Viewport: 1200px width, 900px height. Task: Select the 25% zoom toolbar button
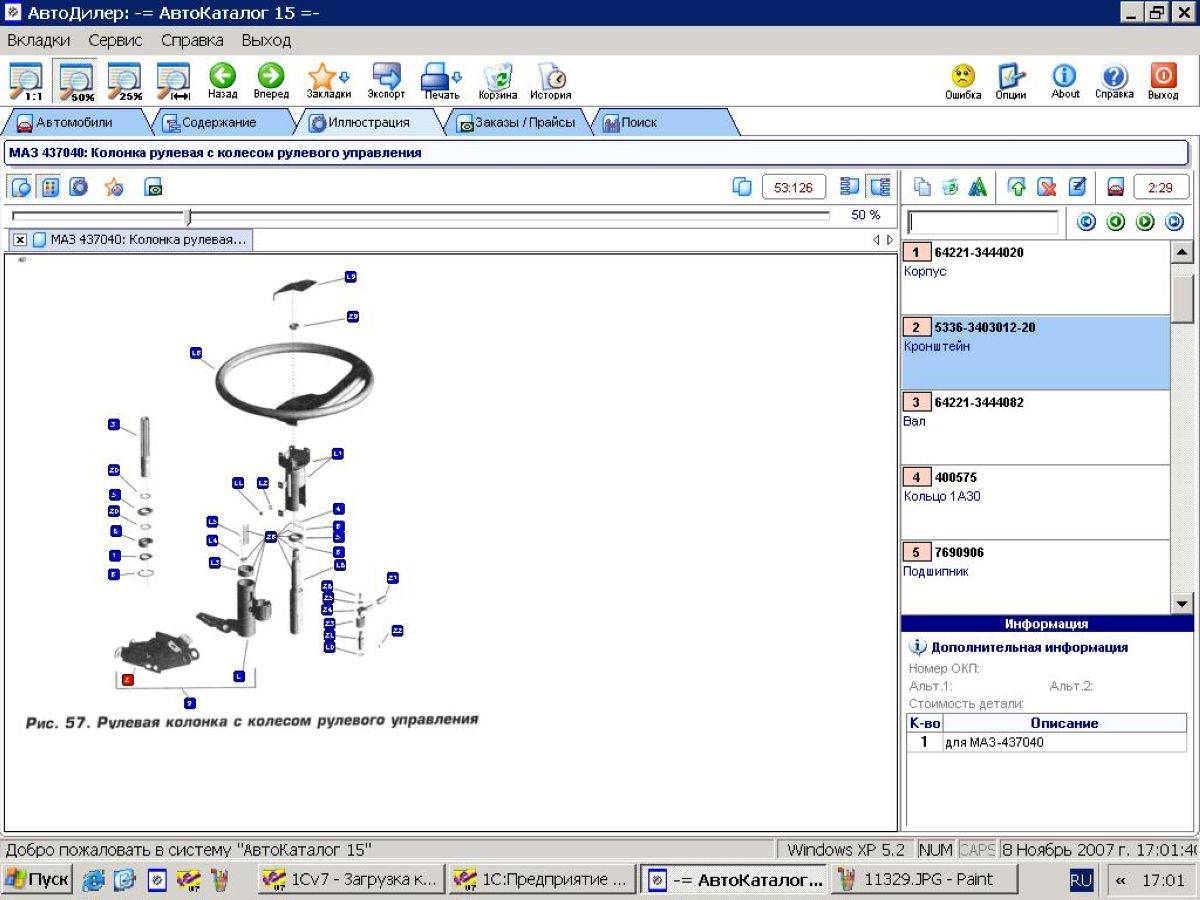point(125,82)
